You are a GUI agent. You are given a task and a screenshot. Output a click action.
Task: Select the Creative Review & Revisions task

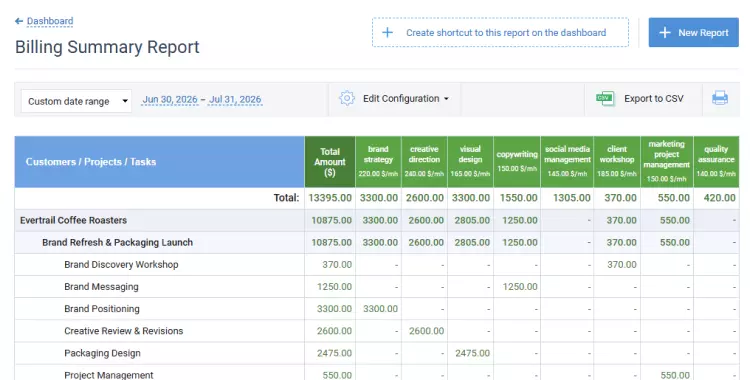(x=123, y=331)
